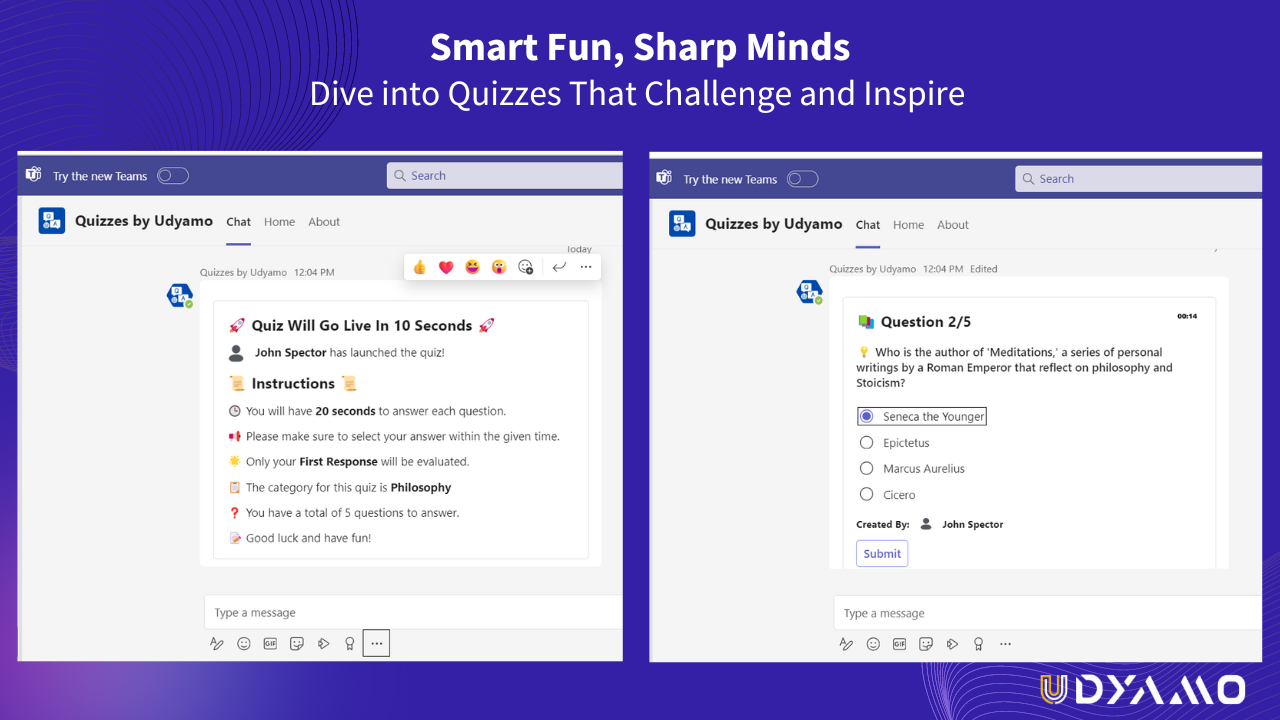Submit the quiz answer
Image resolution: width=1280 pixels, height=720 pixels.
pyautogui.click(x=882, y=553)
